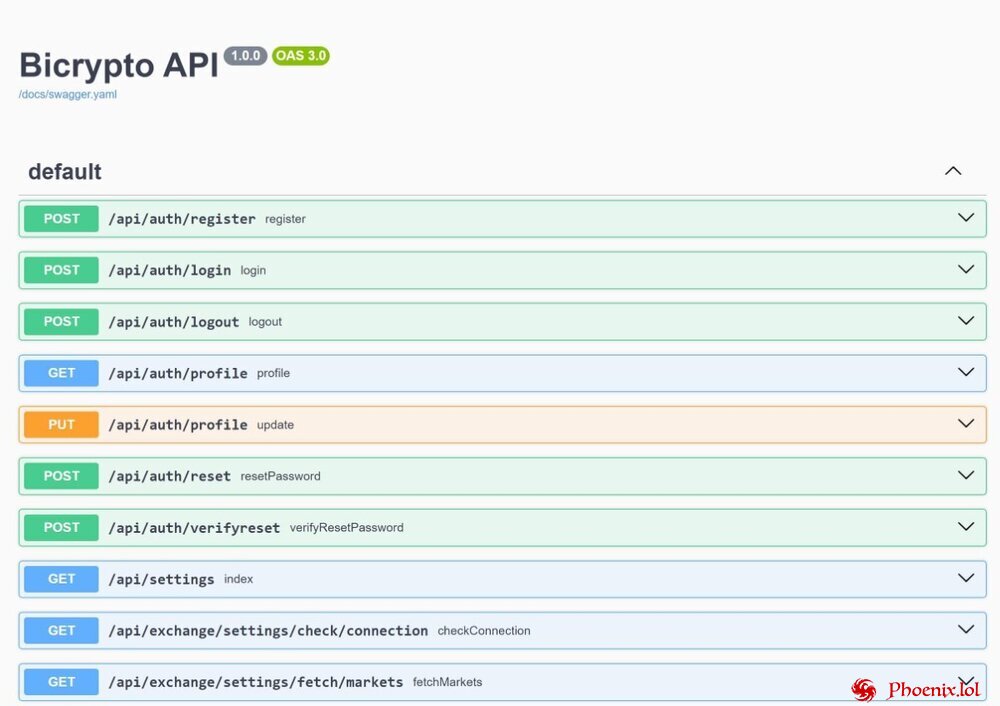Click the POST badge for /api/auth/logout
This screenshot has height=706, width=1000.
pos(61,322)
